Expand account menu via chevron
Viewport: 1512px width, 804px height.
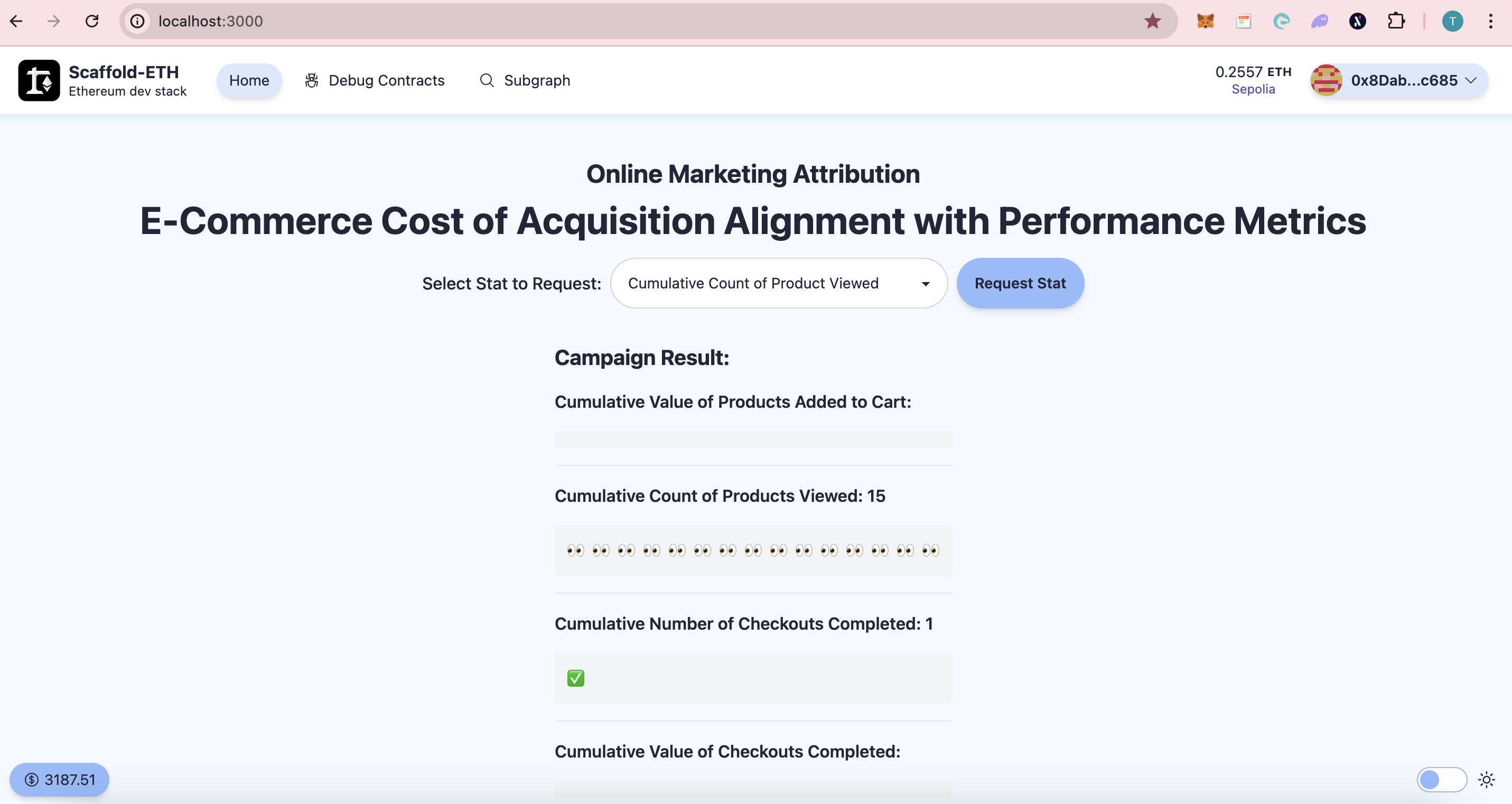(1471, 80)
